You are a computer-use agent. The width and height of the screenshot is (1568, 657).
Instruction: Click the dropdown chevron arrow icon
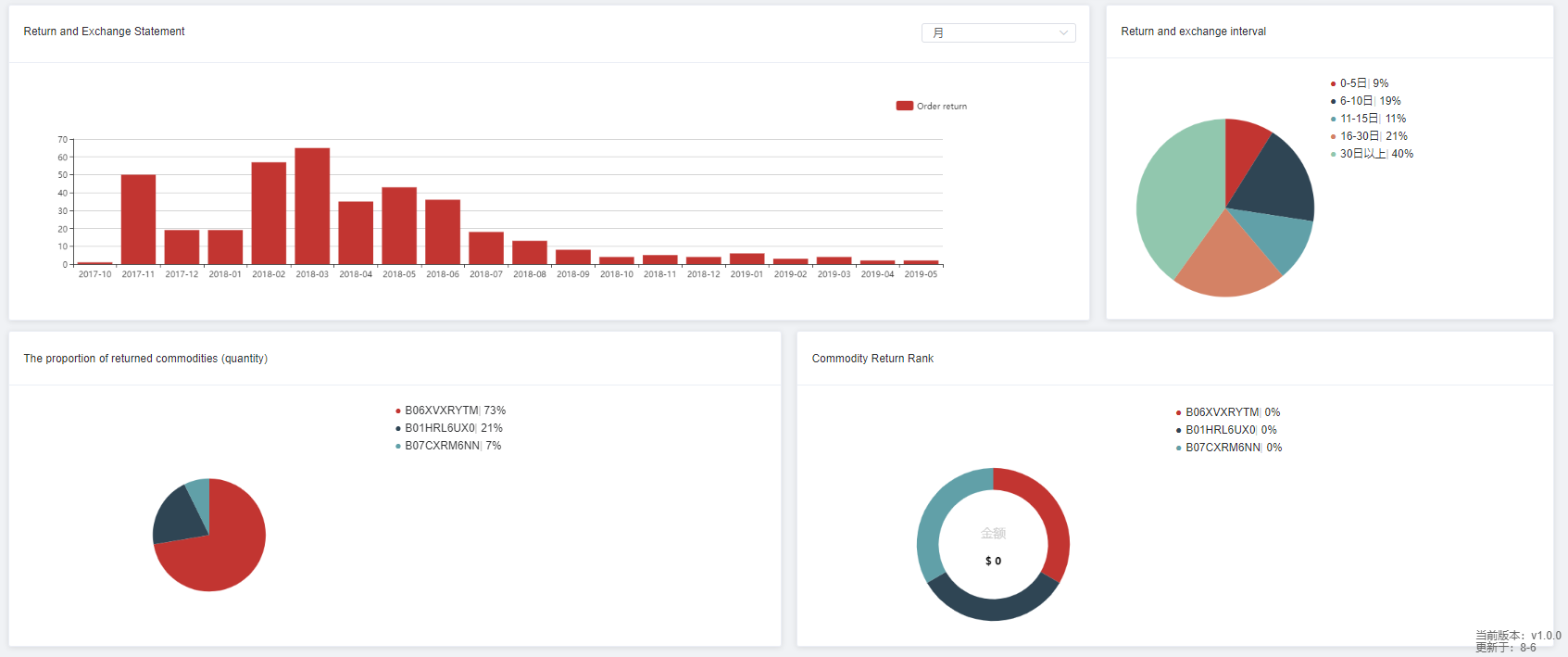pos(1063,33)
